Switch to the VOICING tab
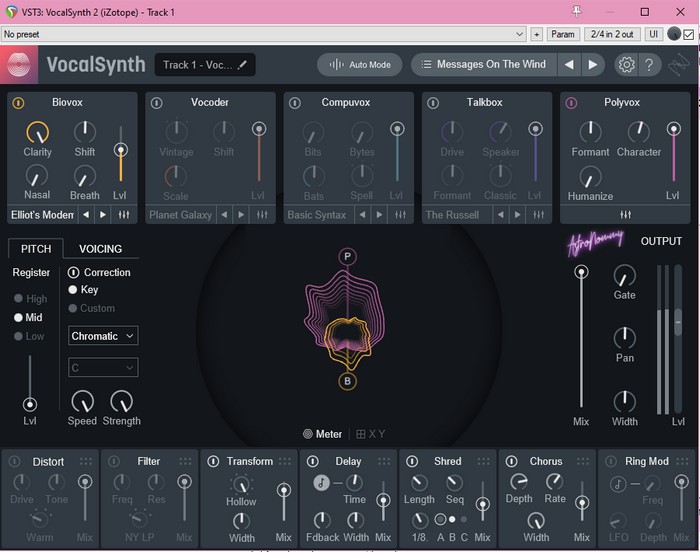Viewport: 700px width, 552px height. click(x=100, y=249)
